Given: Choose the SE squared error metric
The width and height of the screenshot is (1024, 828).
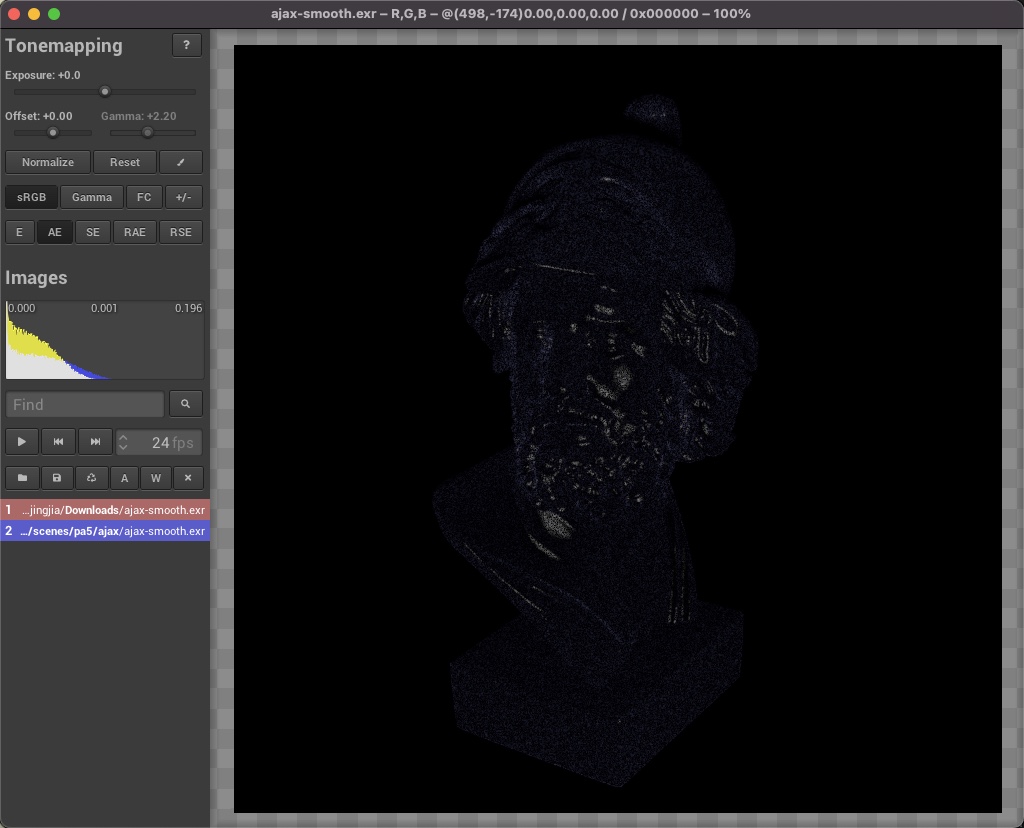Looking at the screenshot, I should [x=93, y=232].
